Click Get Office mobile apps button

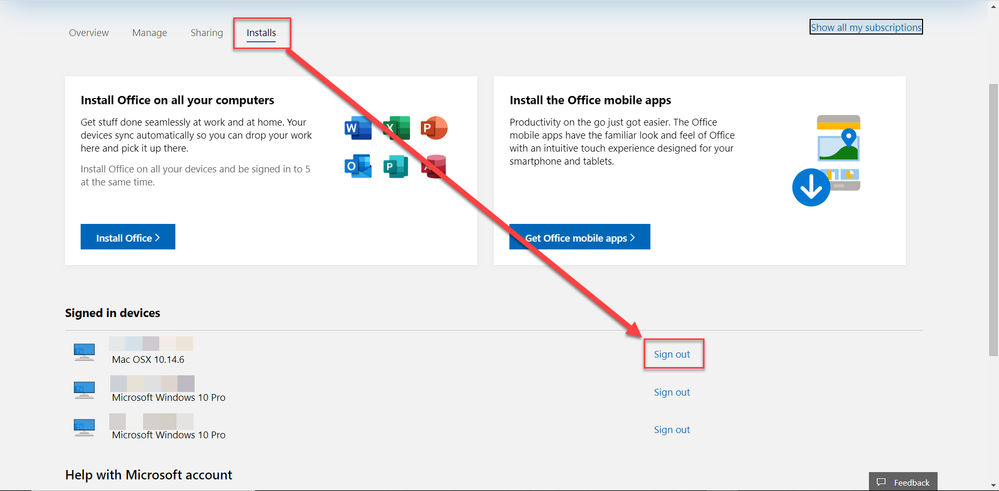point(580,237)
